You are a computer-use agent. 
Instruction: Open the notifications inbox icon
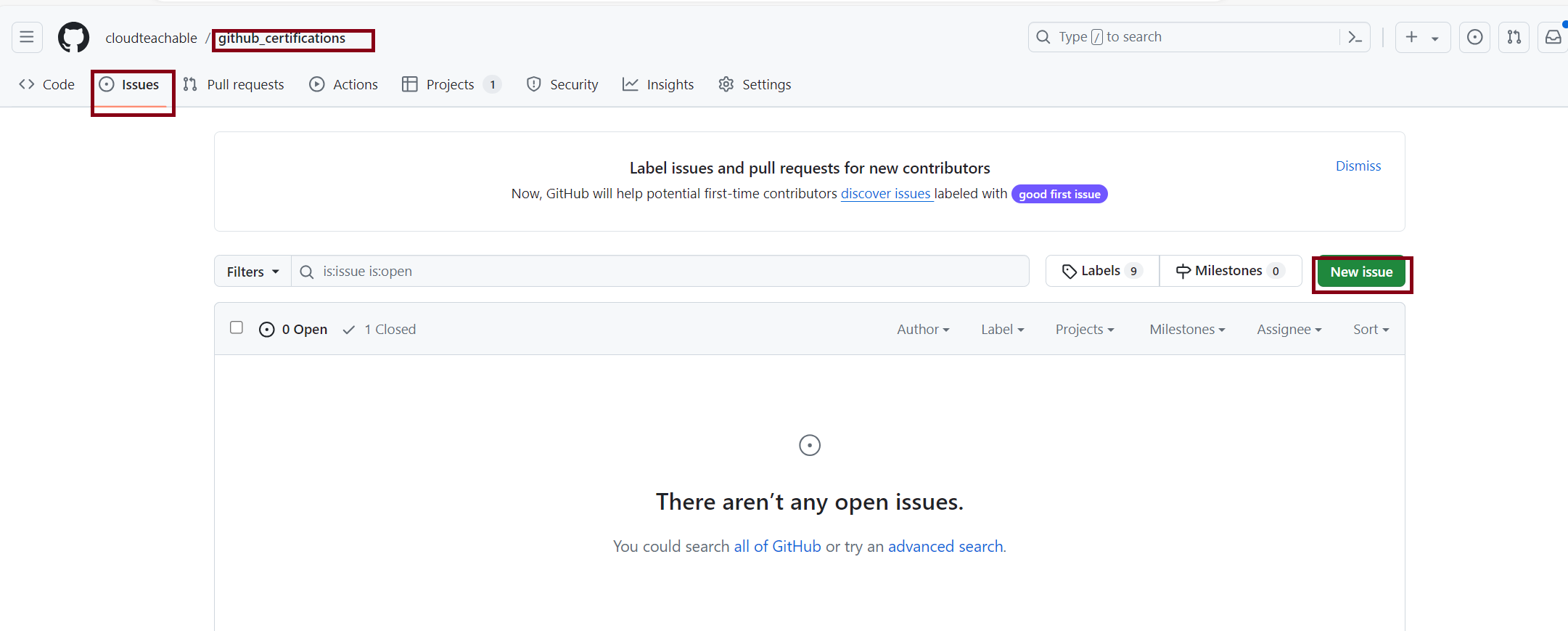point(1553,37)
